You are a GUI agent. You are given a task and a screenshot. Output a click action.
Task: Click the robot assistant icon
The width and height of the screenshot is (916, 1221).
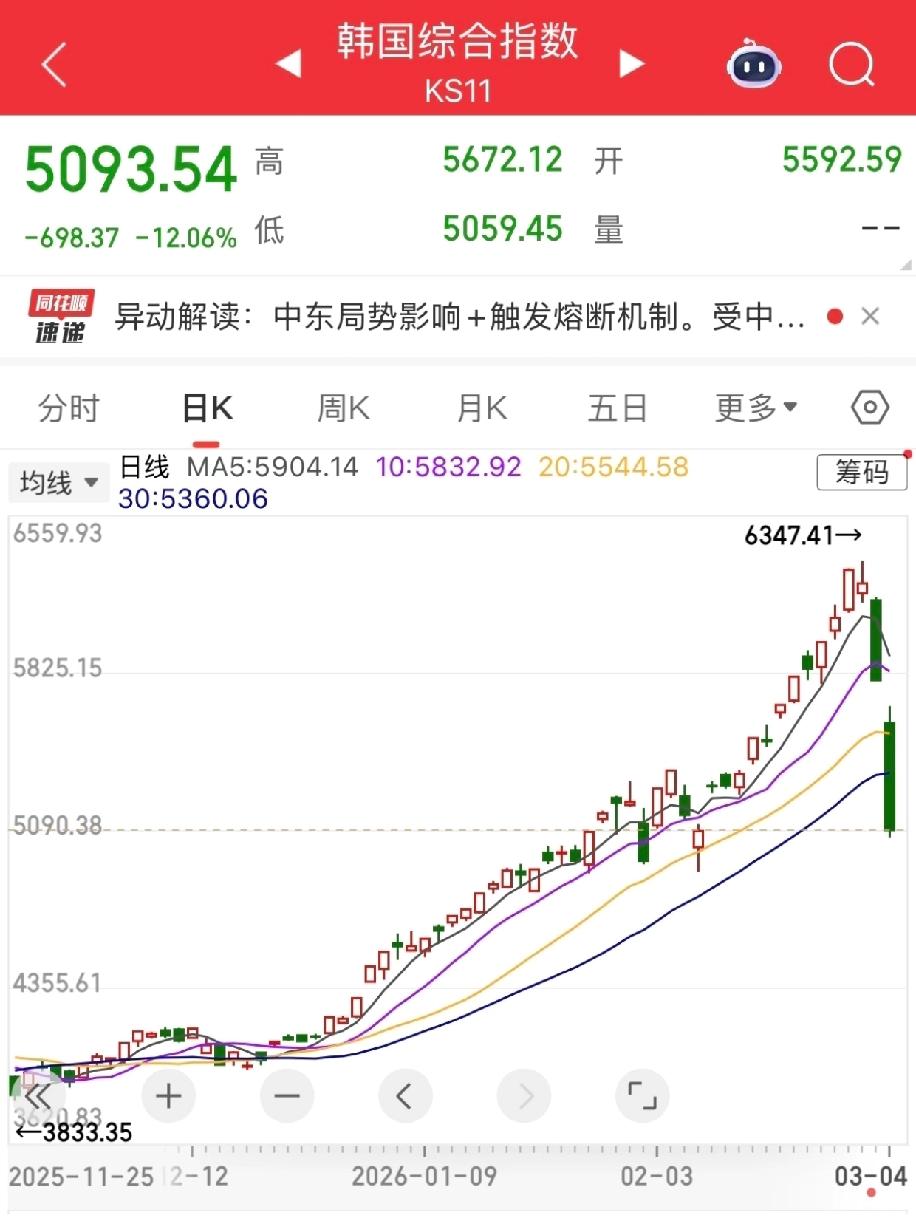click(x=753, y=66)
